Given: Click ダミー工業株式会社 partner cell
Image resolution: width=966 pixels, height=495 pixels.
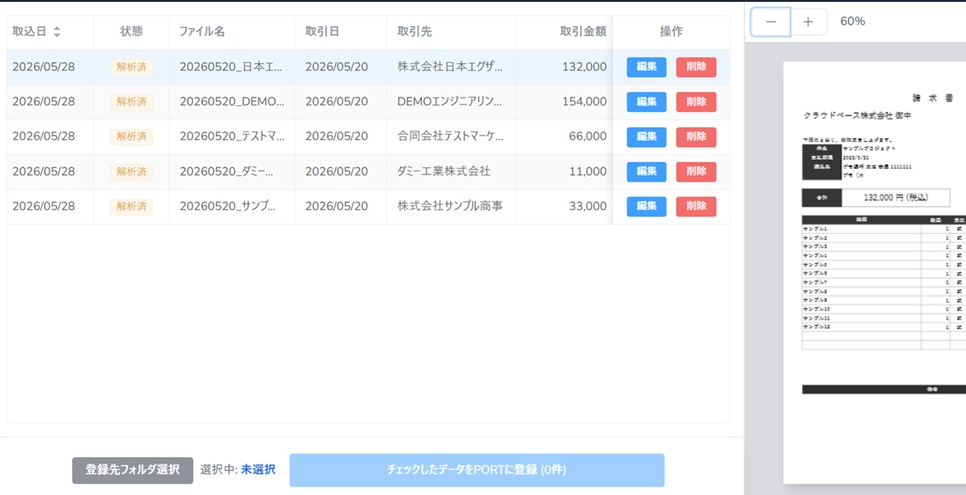Looking at the screenshot, I should [x=444, y=171].
